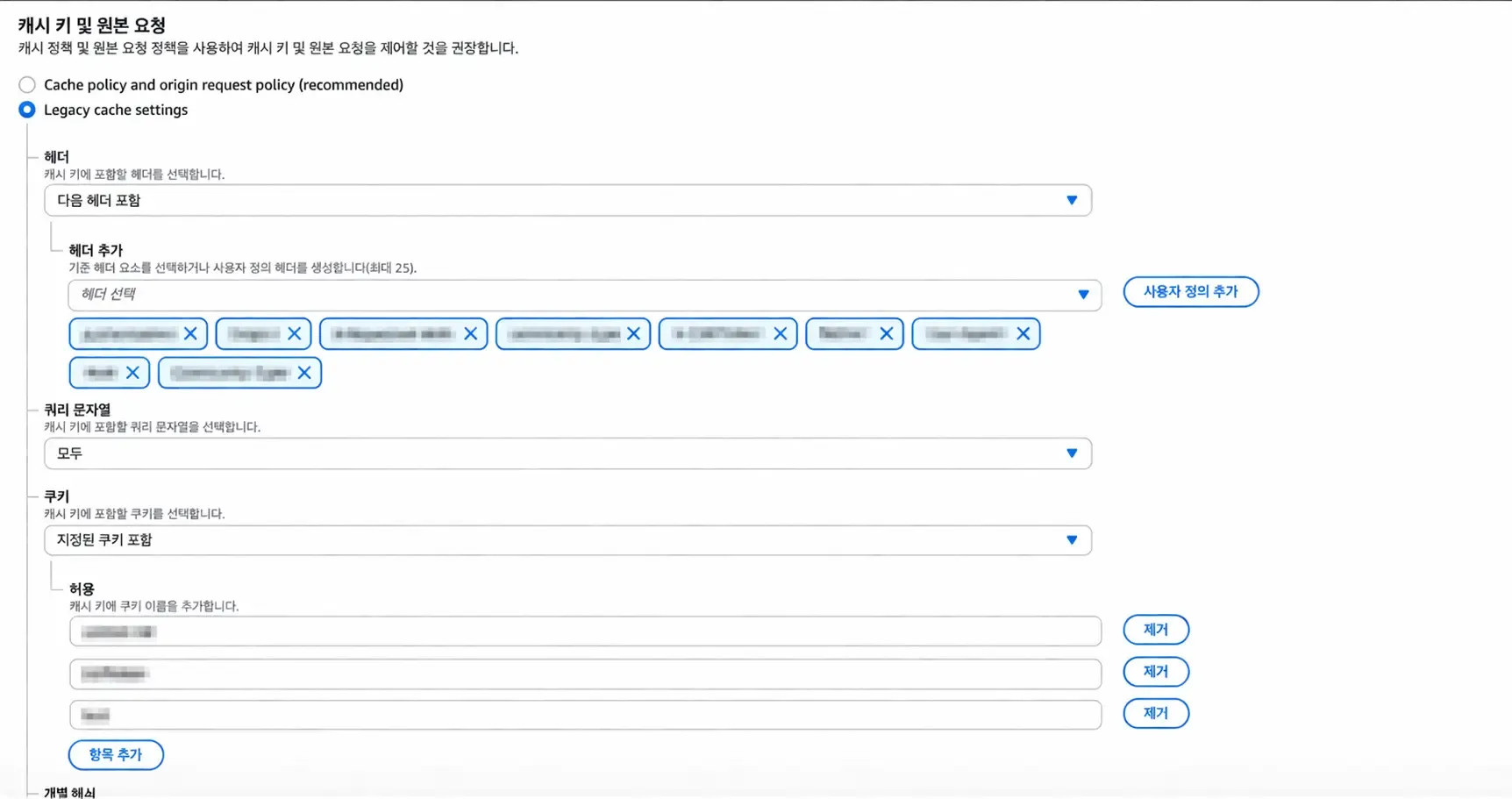
Task: Click the 항목 추가 button
Action: click(116, 755)
